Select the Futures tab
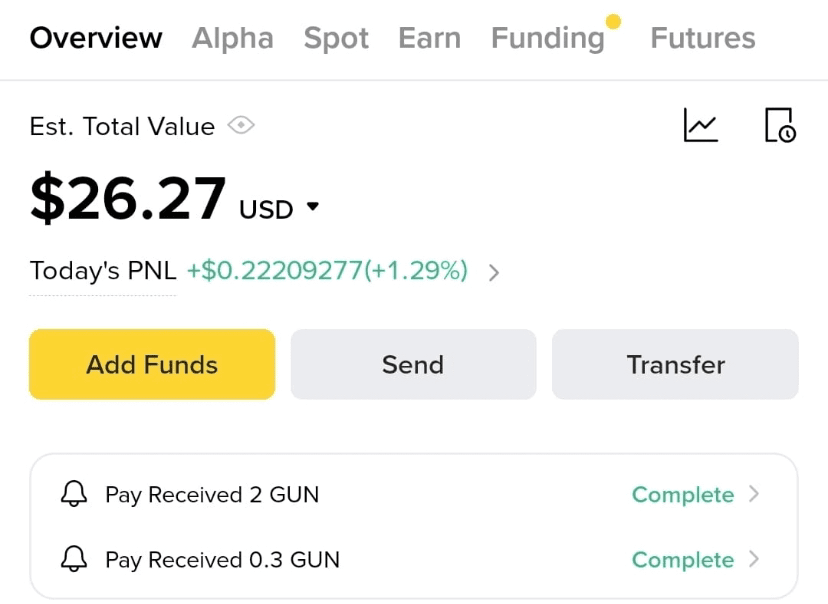 (x=702, y=39)
